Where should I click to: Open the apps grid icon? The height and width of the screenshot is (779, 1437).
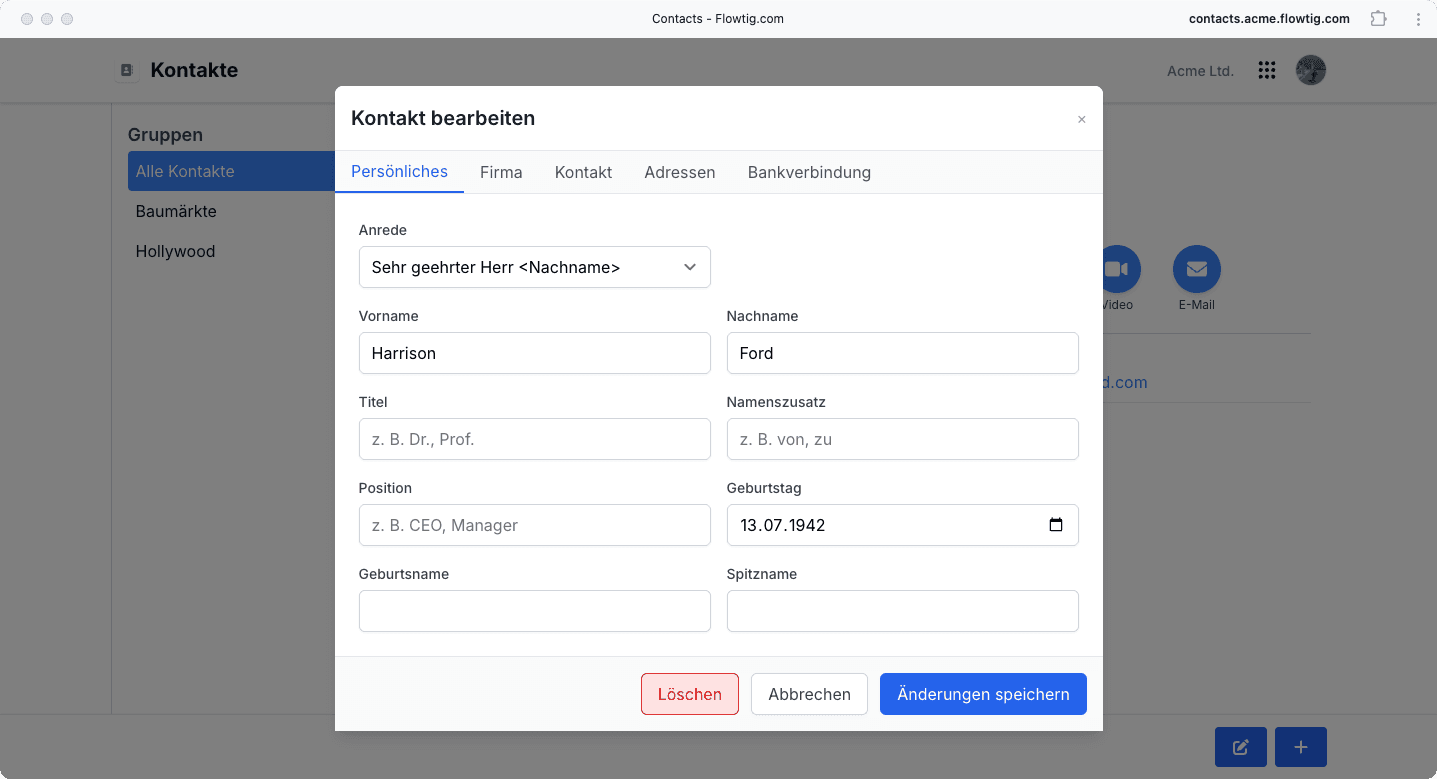(x=1267, y=70)
